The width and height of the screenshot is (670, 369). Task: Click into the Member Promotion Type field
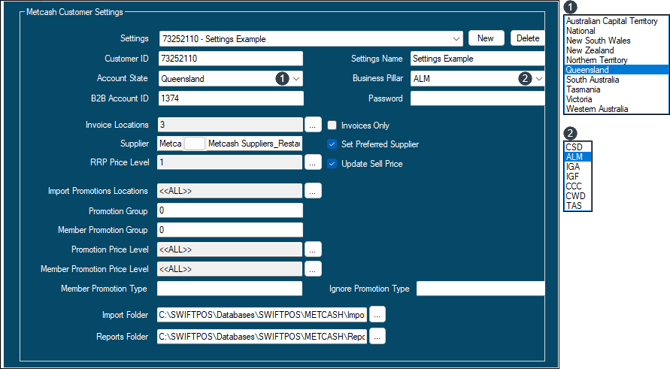click(x=229, y=288)
